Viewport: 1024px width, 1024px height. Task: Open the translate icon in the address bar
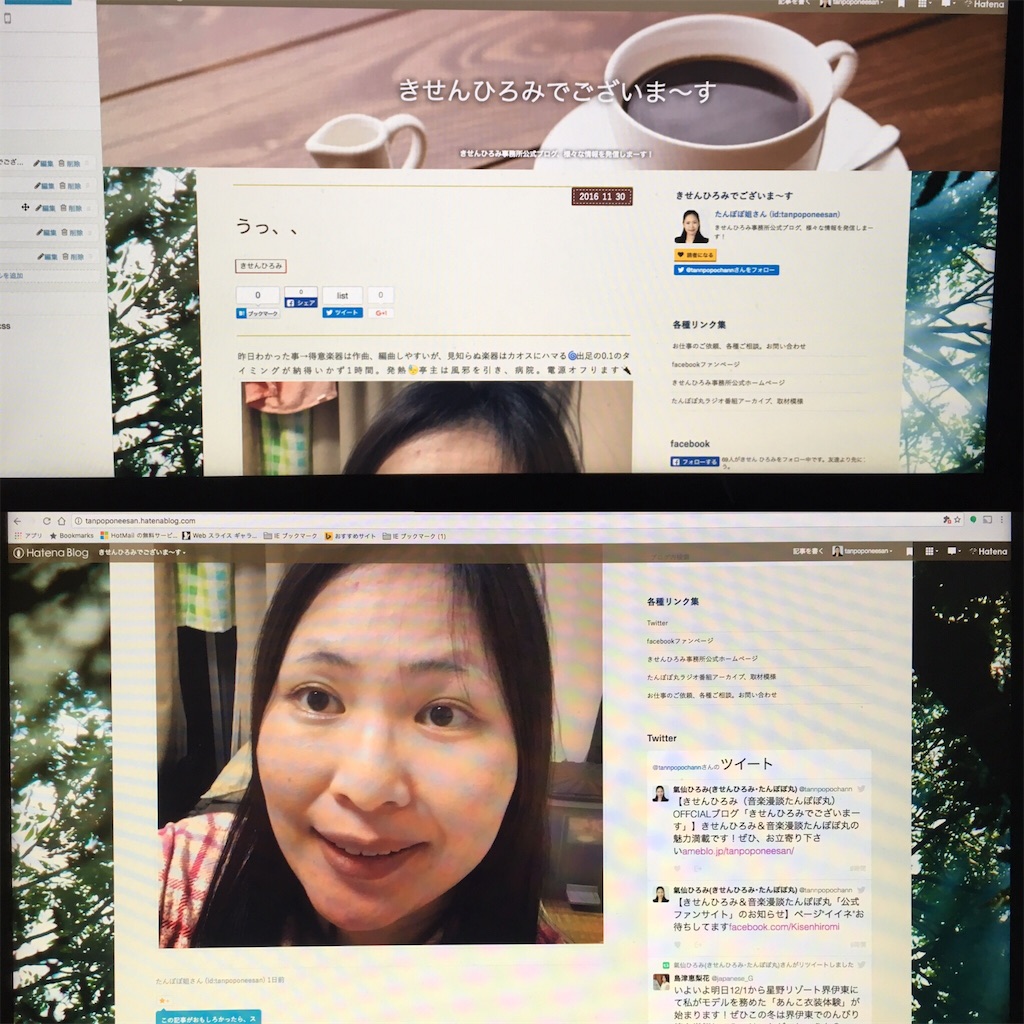946,520
